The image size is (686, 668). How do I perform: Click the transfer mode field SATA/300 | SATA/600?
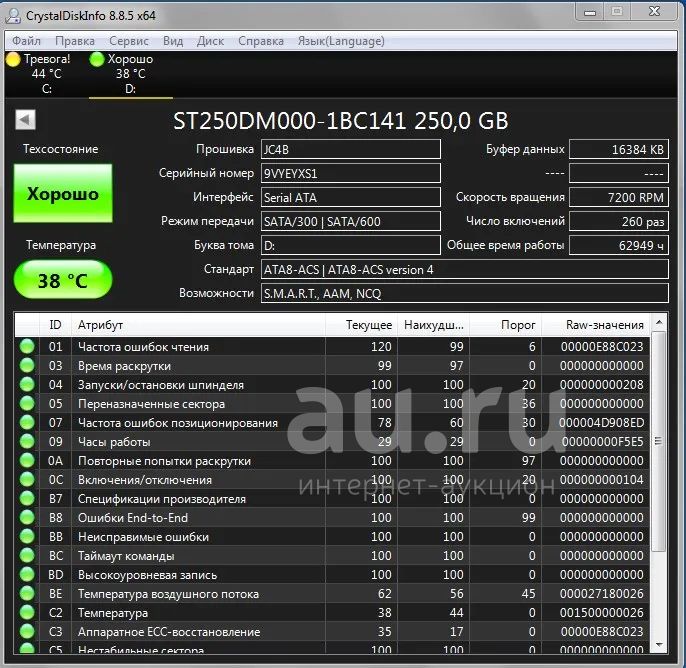click(350, 221)
